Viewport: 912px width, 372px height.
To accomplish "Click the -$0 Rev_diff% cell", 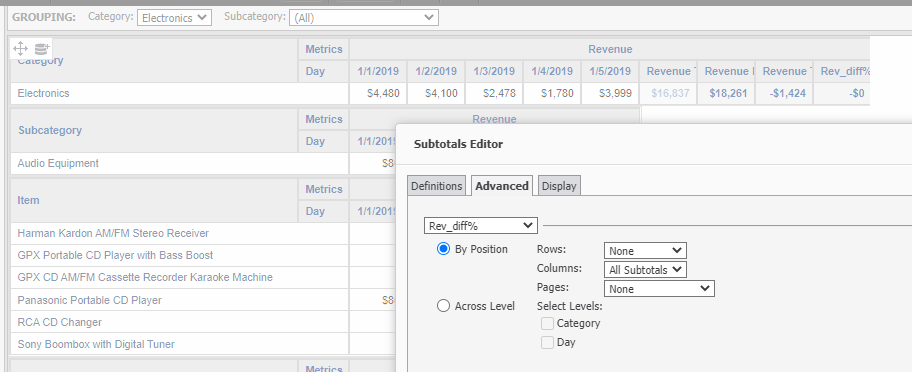I will coord(842,94).
